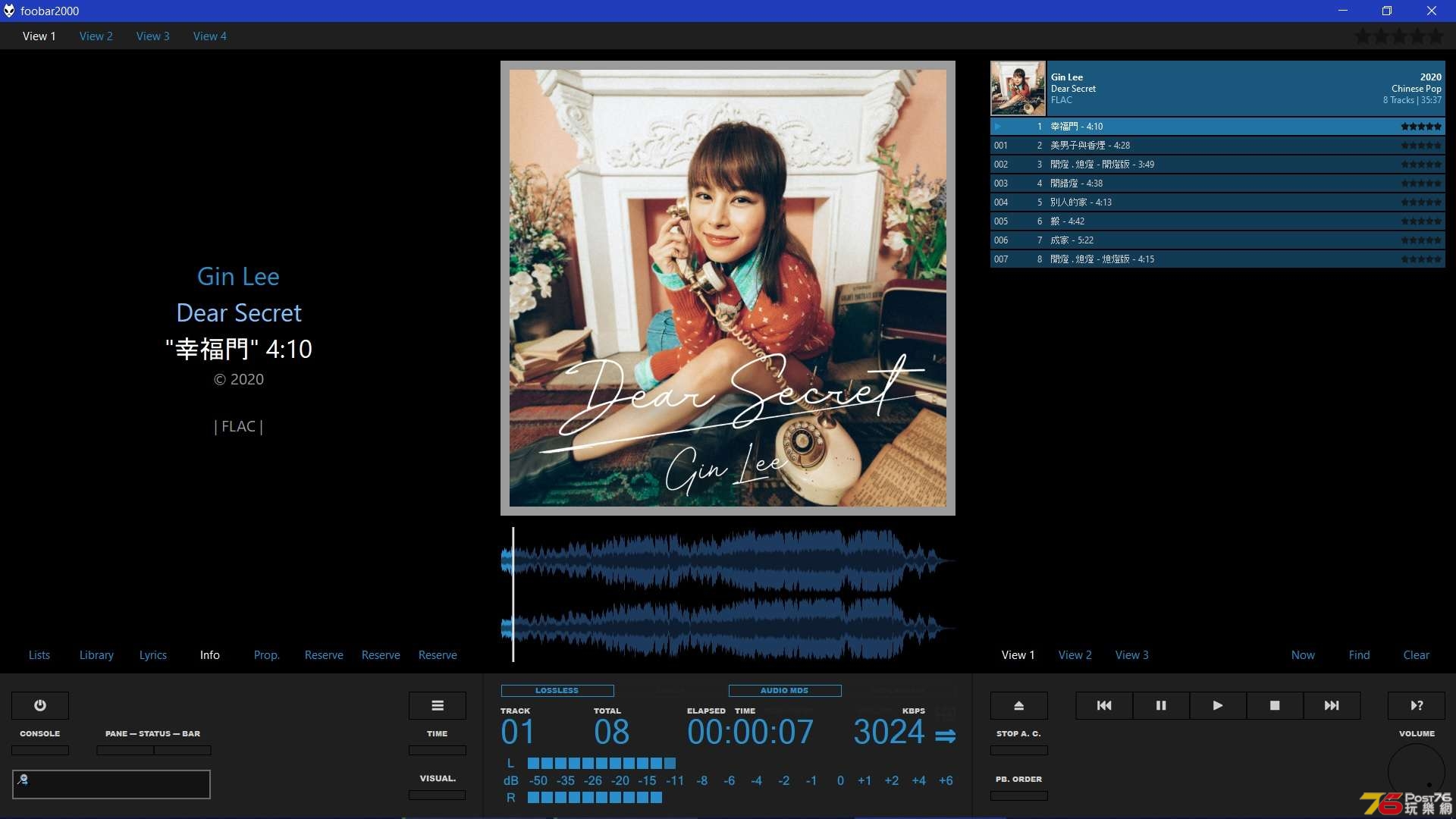Viewport: 1456px width, 819px height.
Task: Click the power button icon
Action: (x=40, y=705)
